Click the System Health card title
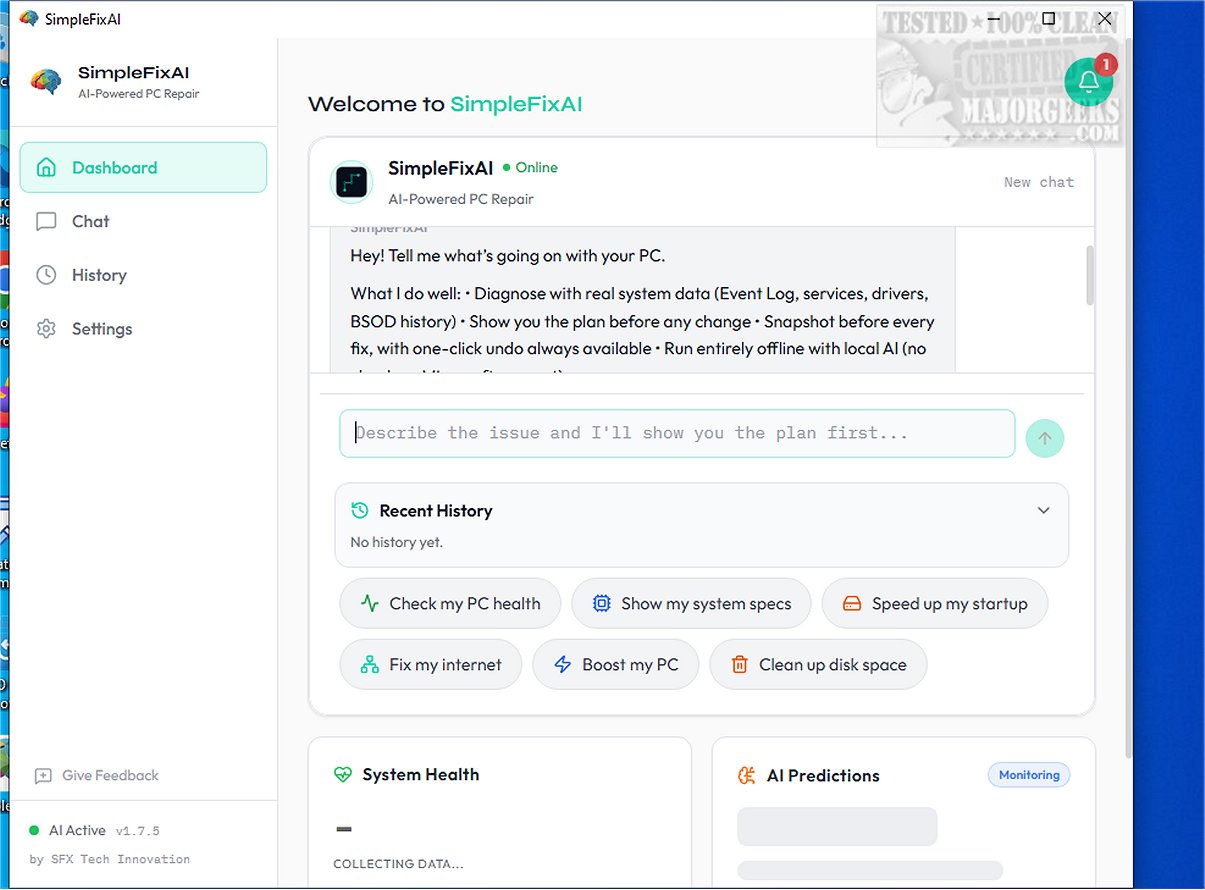 [421, 775]
